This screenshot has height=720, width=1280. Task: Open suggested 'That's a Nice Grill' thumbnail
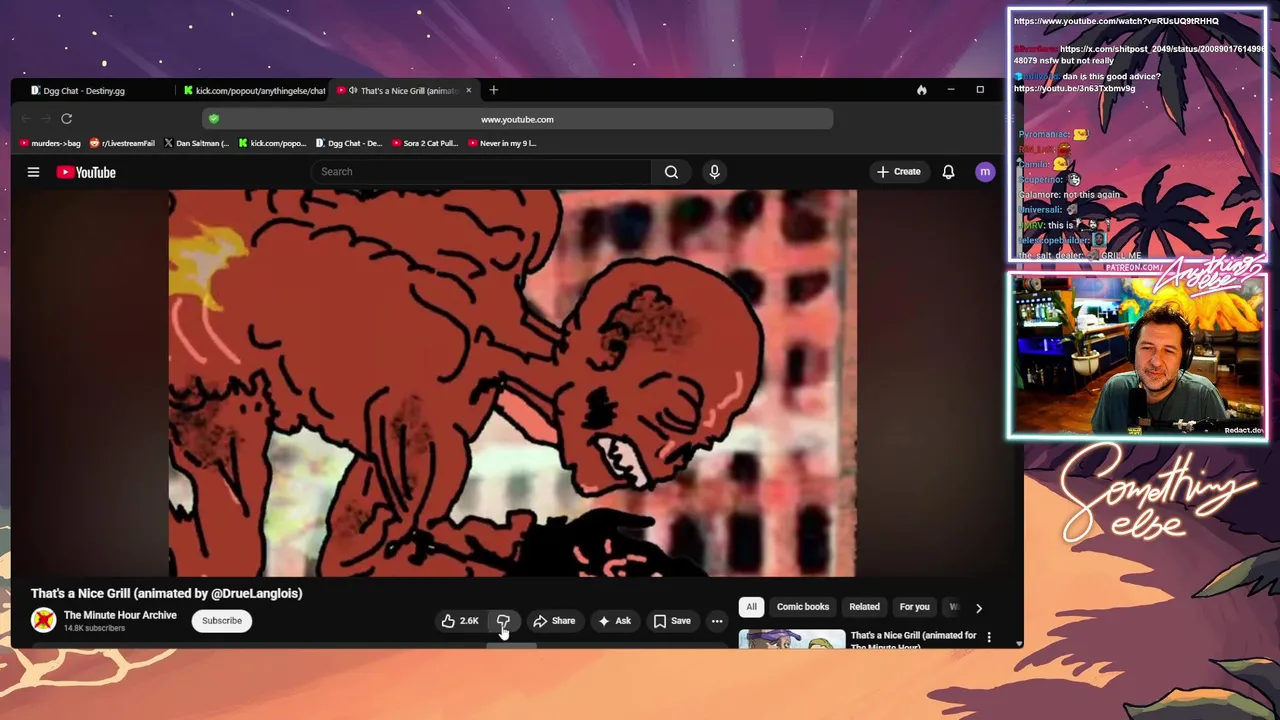click(x=792, y=639)
